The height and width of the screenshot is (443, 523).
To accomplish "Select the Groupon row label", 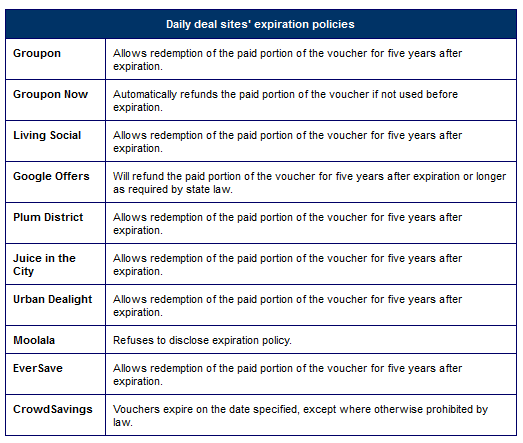I will [37, 53].
